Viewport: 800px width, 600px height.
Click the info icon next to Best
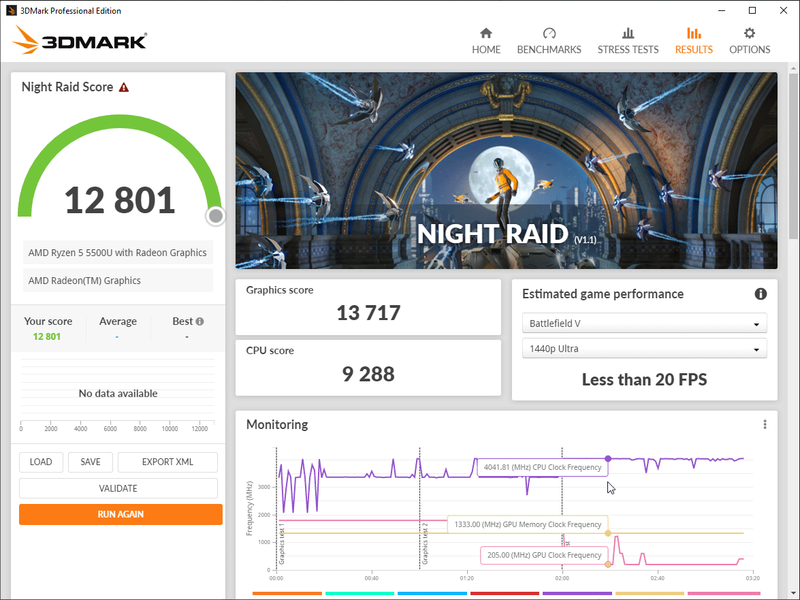point(200,321)
